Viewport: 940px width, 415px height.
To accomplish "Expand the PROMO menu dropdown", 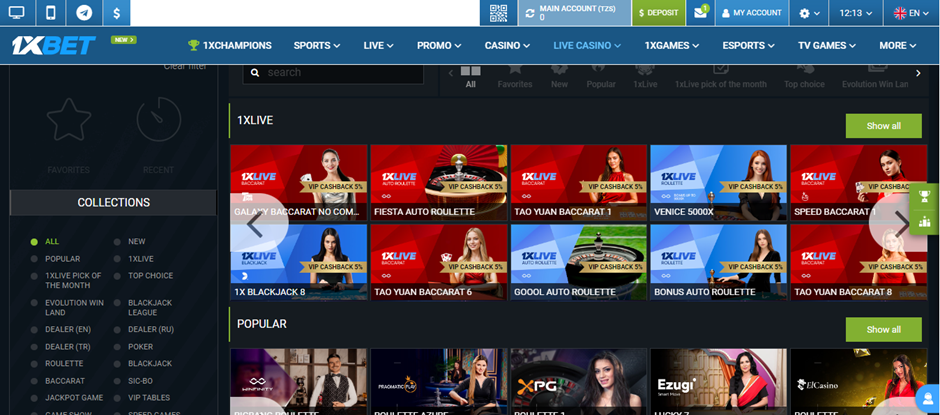I will pos(439,46).
